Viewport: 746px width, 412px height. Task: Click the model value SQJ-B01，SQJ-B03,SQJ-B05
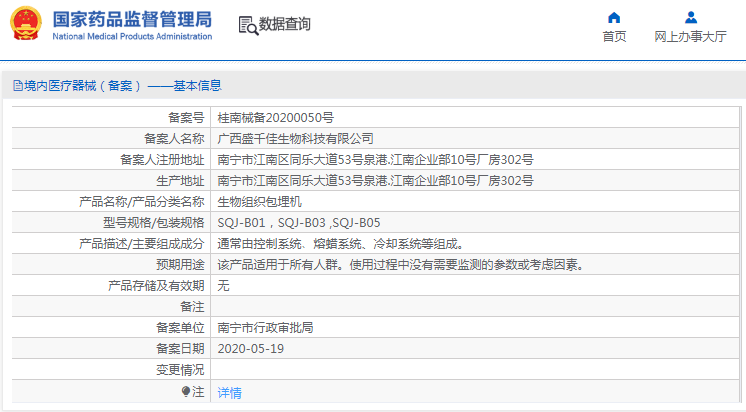298,223
